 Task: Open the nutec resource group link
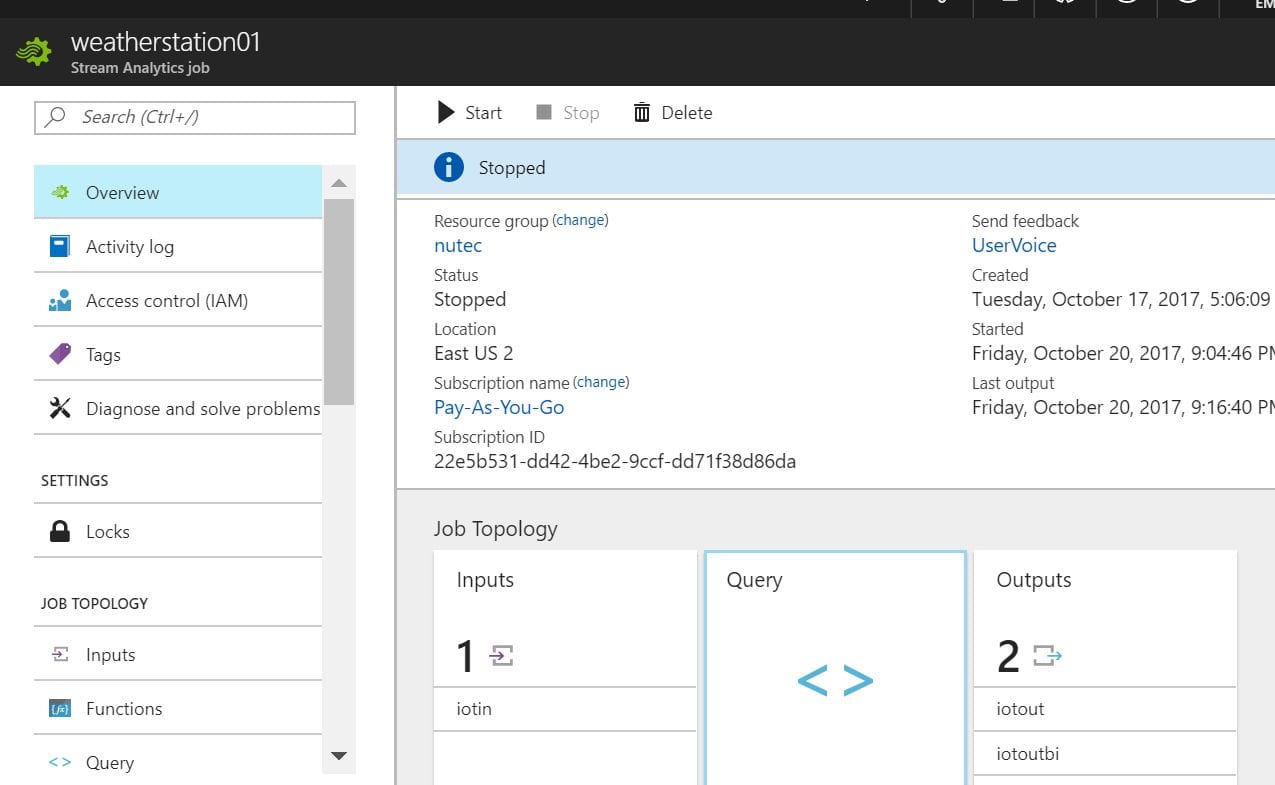458,245
